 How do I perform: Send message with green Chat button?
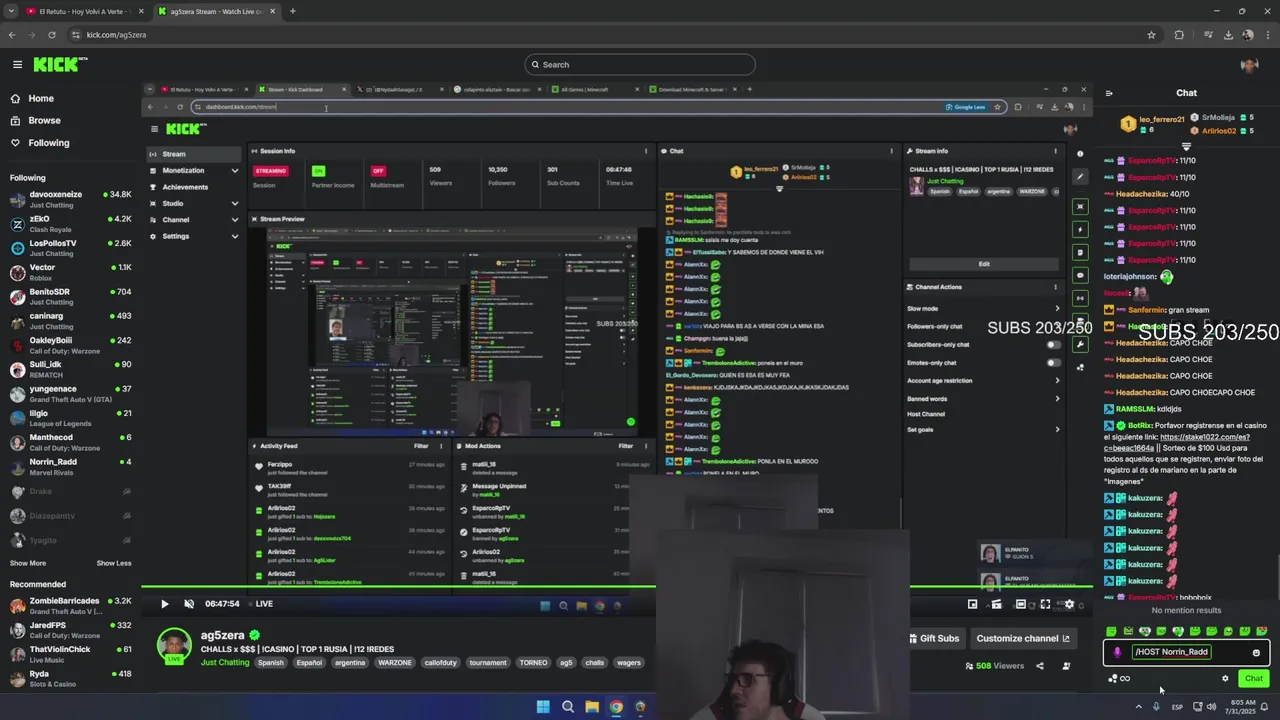click(1253, 678)
